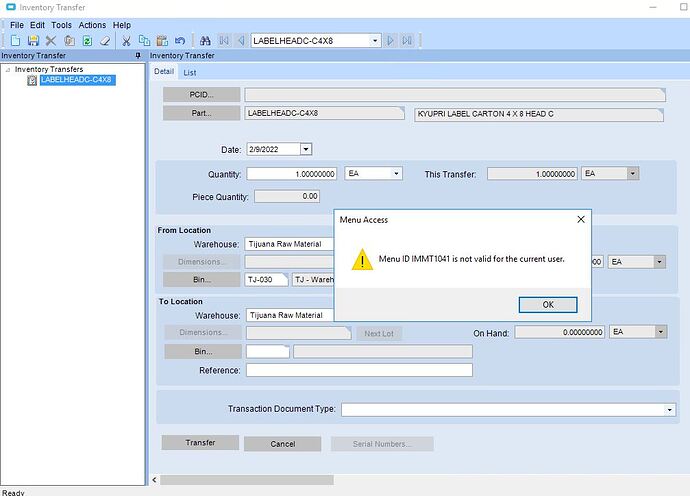This screenshot has height=496, width=690.
Task: Click the From Location Warehouse field
Action: (290, 244)
